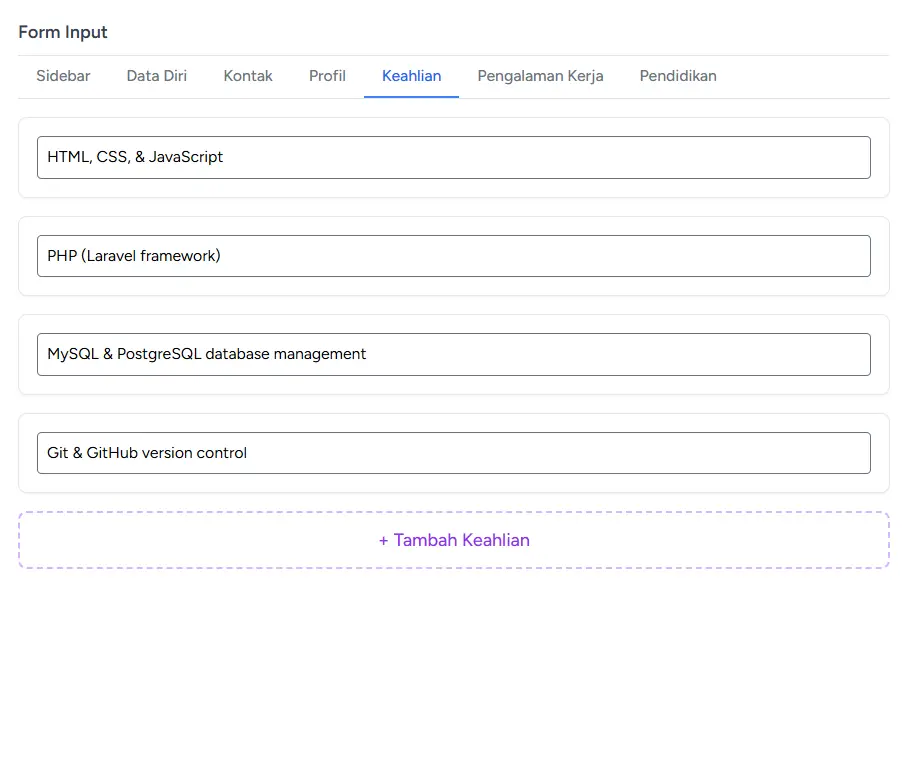907x777 pixels.
Task: Select the Git & GitHub version control field
Action: (x=454, y=453)
